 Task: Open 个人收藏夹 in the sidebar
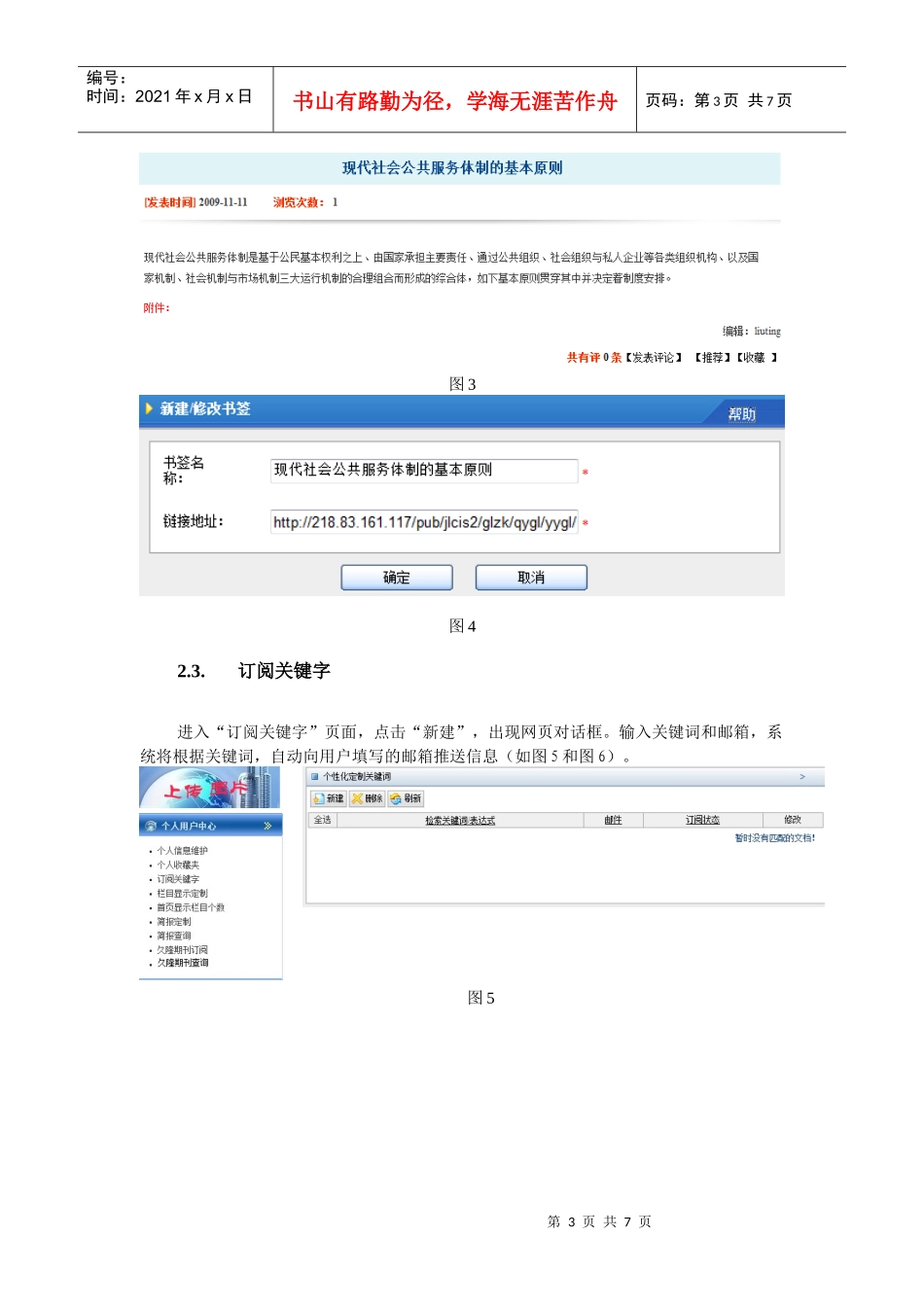point(178,865)
